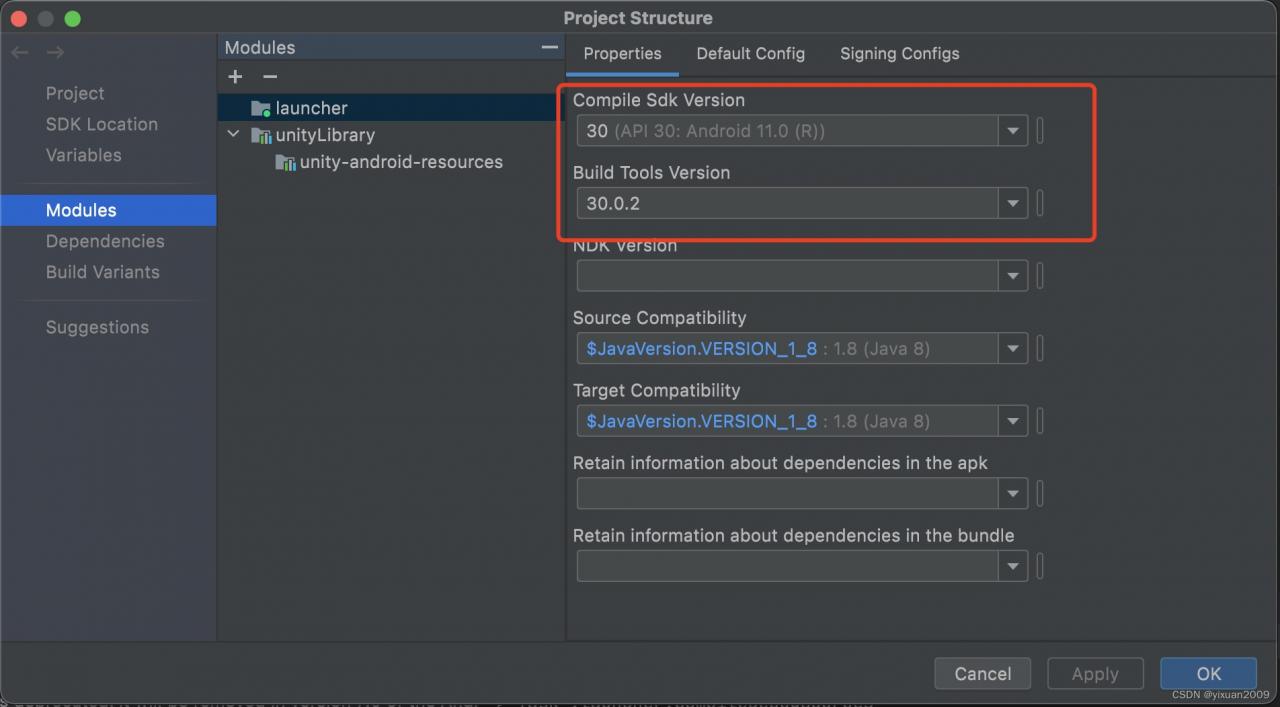Screen dimensions: 1280x707
Task: Open Compile Sdk Version dropdown
Action: 1012,131
